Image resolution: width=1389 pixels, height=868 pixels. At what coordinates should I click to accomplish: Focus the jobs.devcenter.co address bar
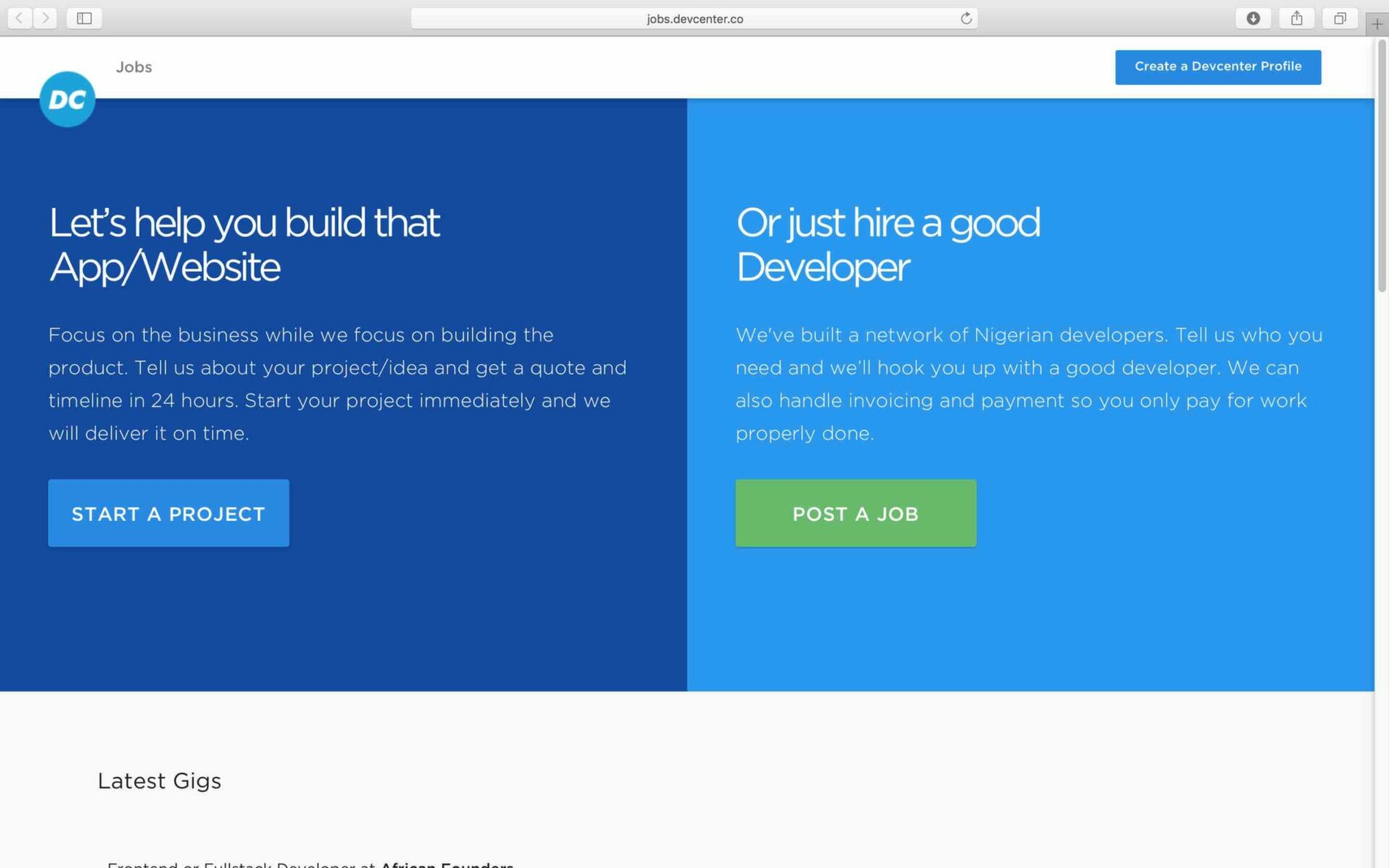click(694, 19)
